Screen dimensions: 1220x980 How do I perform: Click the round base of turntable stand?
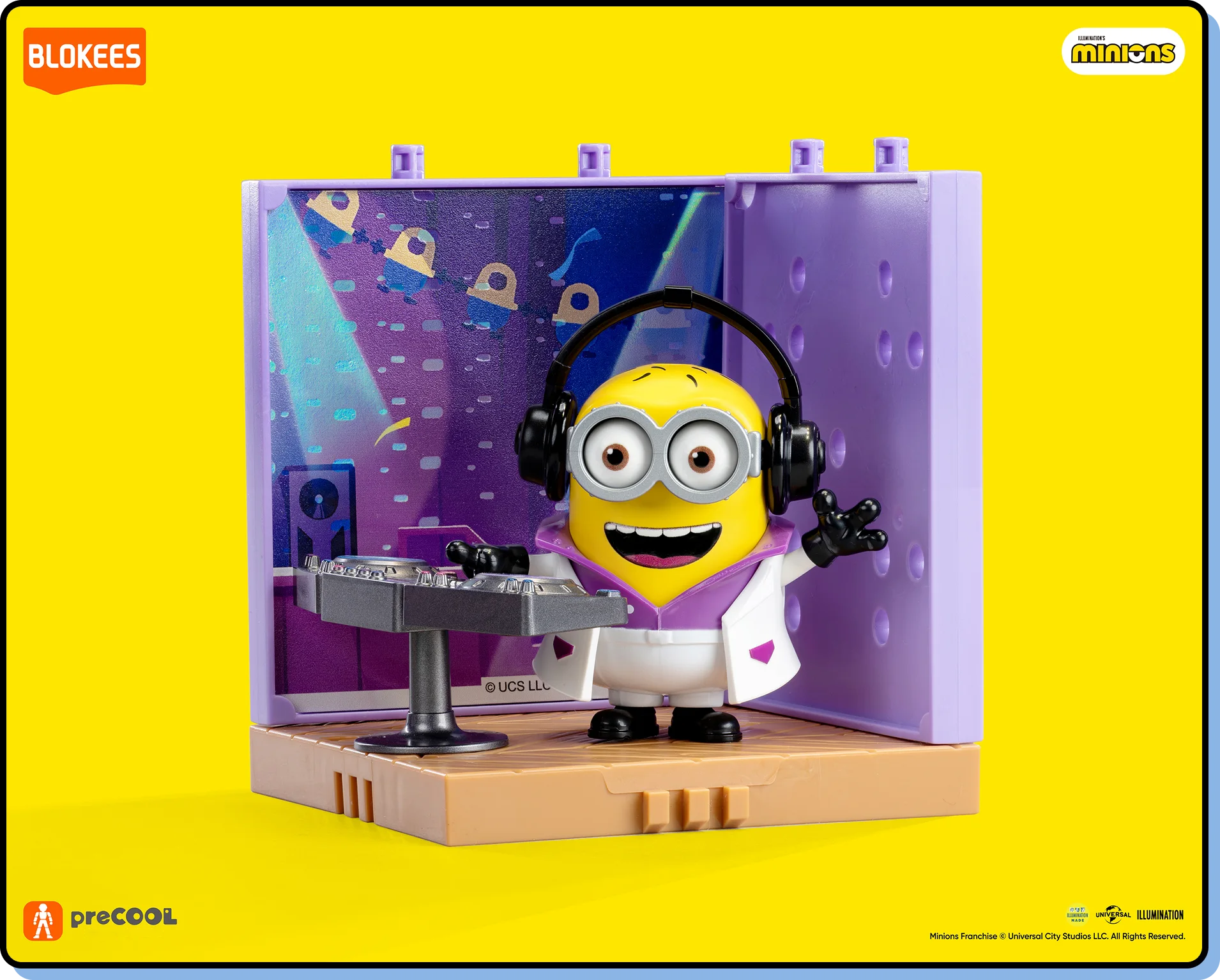tap(431, 741)
